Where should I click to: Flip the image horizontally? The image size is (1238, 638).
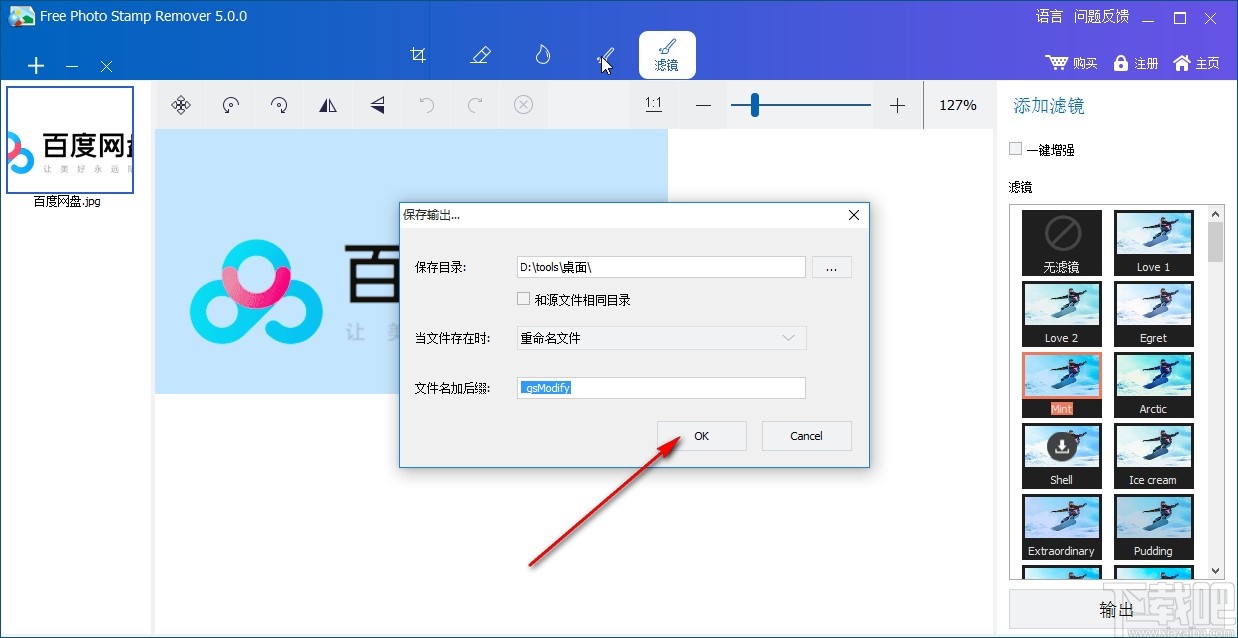point(328,105)
